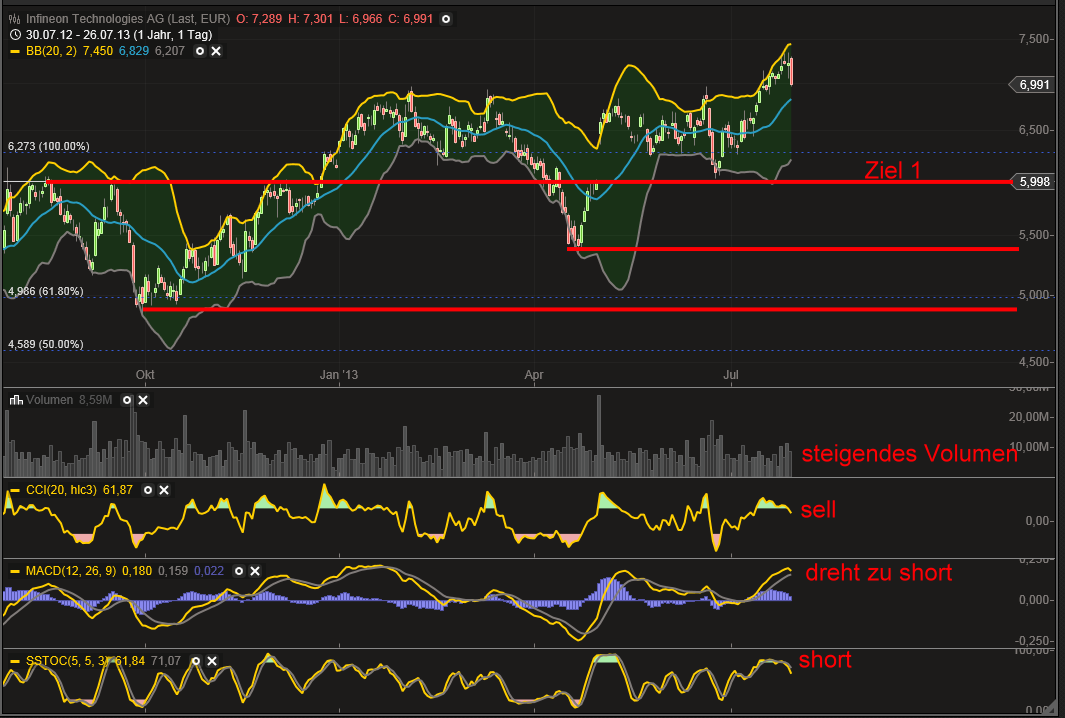Click the 7,500 price axis label
This screenshot has width=1065, height=718.
(x=1036, y=39)
